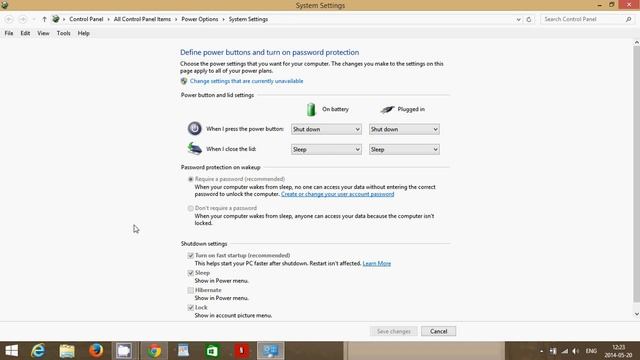This screenshot has height=360, width=640.
Task: Select Require a password radio button
Action: point(191,179)
